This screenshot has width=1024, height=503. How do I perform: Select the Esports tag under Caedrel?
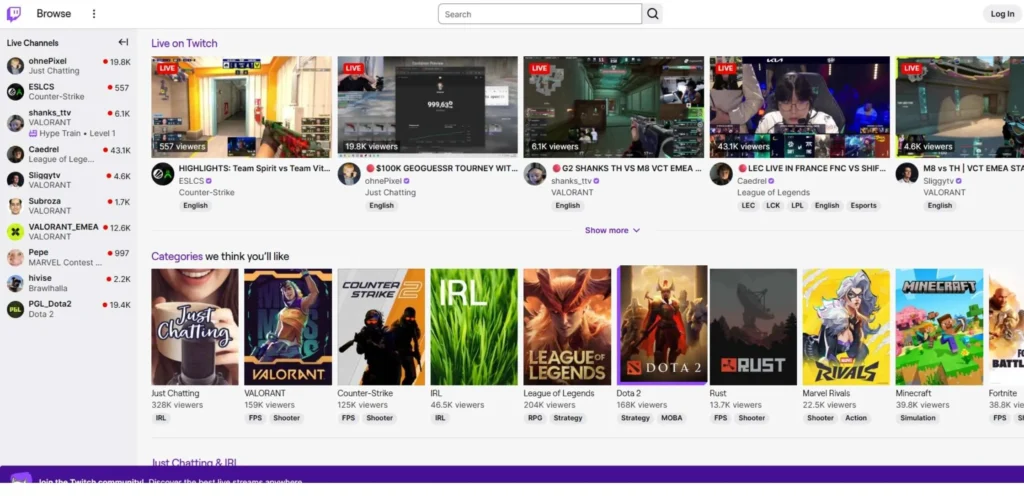(863, 205)
